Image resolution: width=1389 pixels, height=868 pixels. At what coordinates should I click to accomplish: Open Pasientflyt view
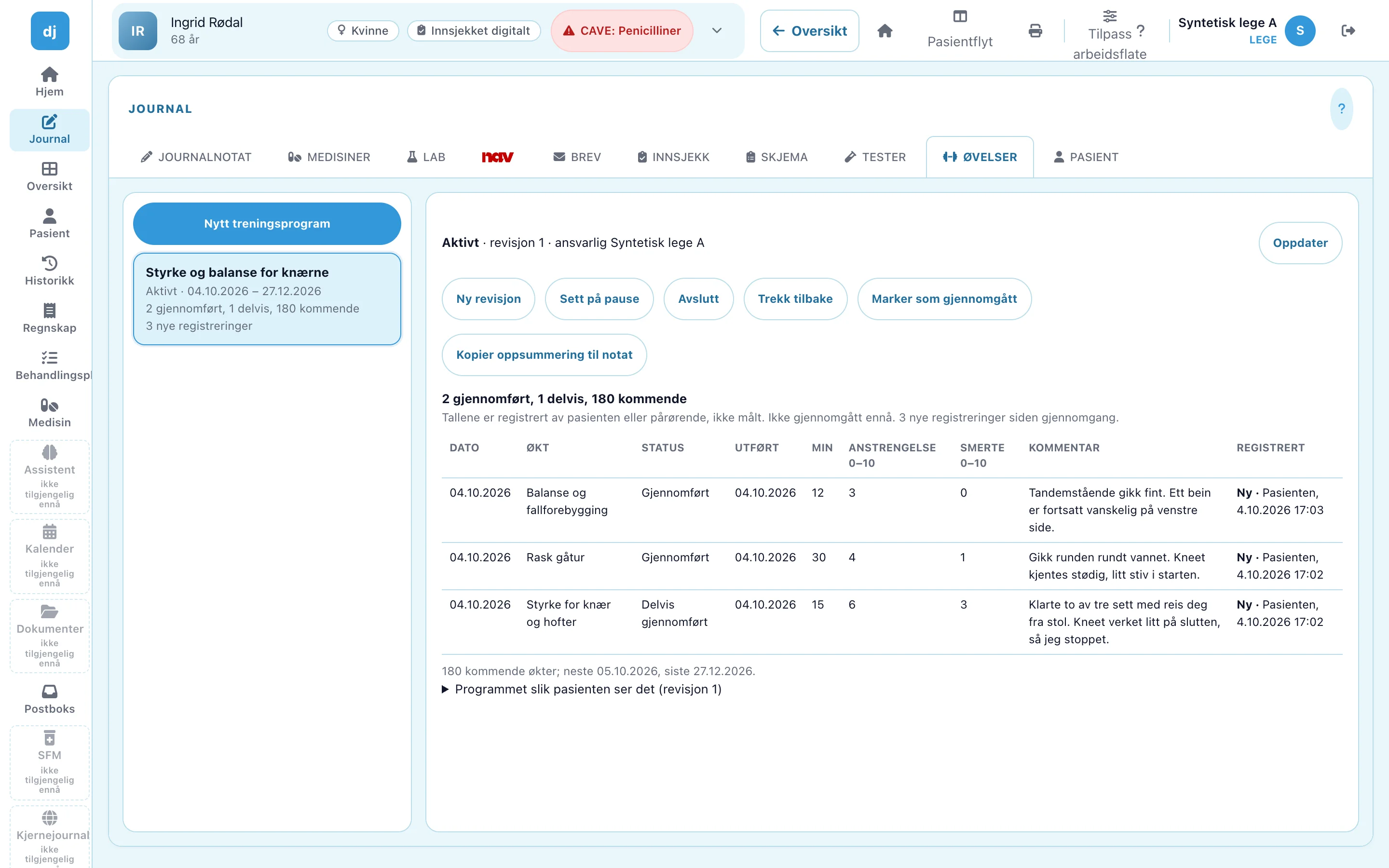(x=960, y=31)
